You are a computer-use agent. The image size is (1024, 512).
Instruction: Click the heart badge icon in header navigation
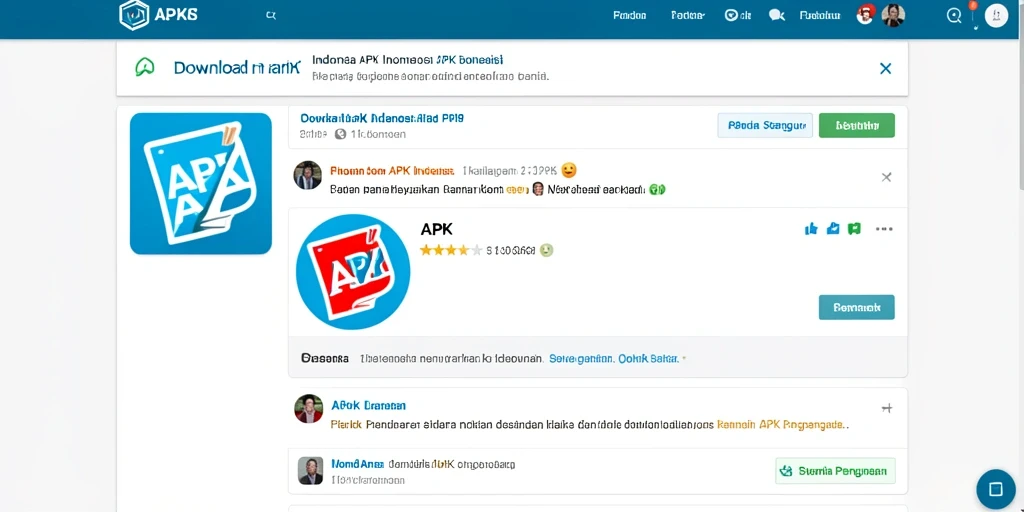(731, 15)
